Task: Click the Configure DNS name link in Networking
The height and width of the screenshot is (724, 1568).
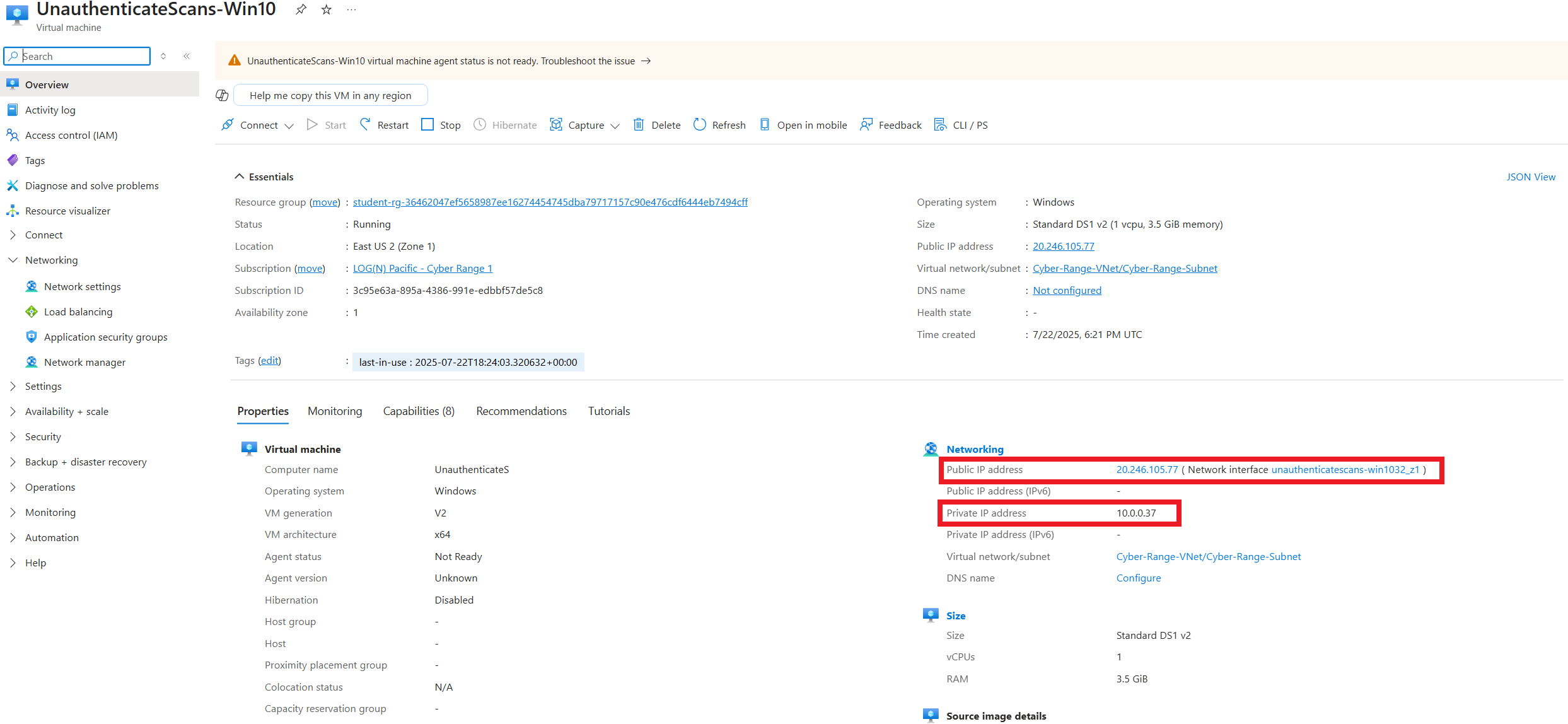Action: (x=1138, y=578)
